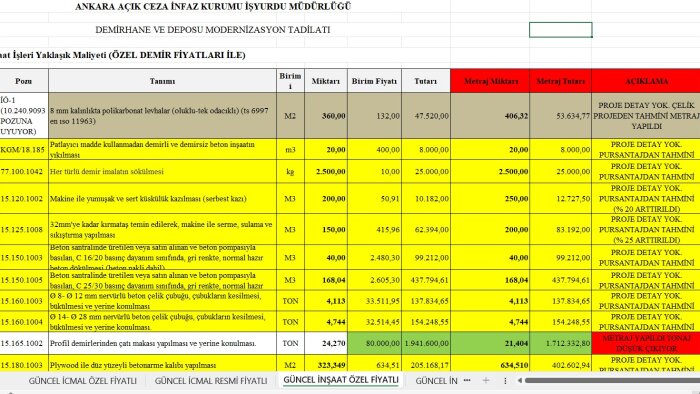Select the serbest kazı description cell
This screenshot has height=394, width=700.
162,199
